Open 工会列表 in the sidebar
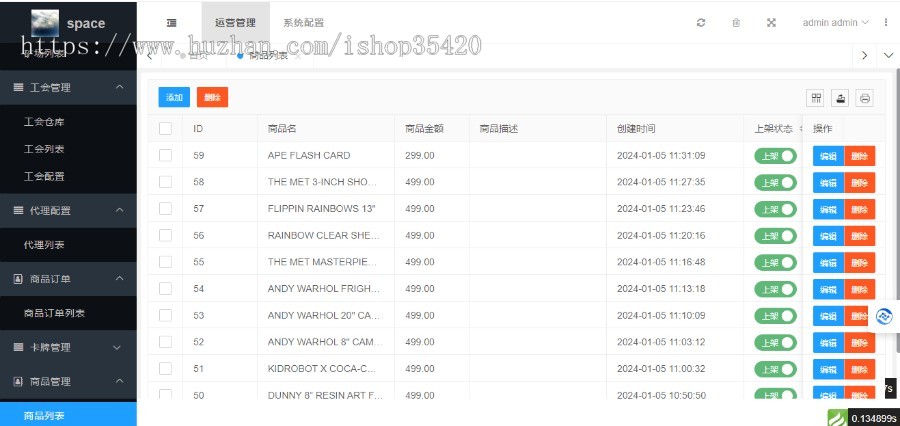900x426 pixels. (x=44, y=149)
